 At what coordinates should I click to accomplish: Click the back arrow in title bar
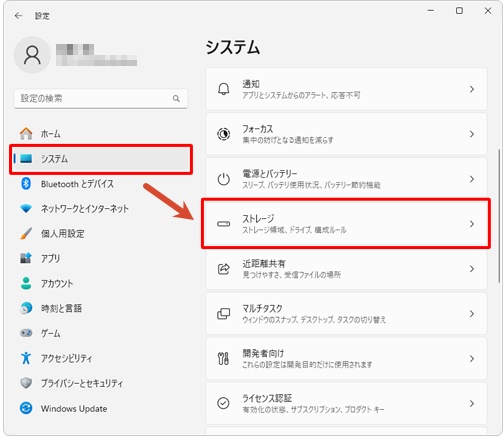pos(18,15)
